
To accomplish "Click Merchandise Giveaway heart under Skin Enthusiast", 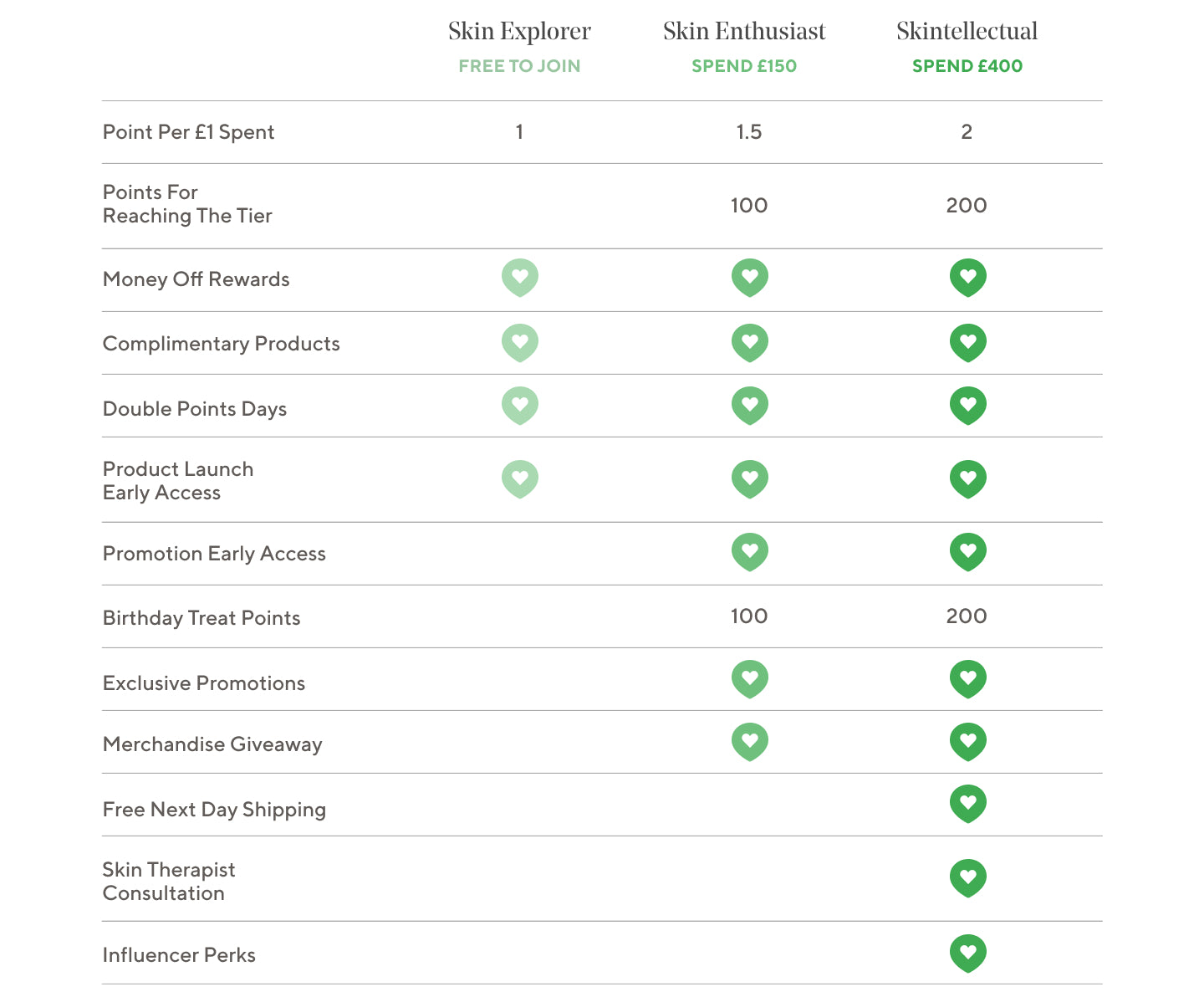I will pyautogui.click(x=750, y=742).
